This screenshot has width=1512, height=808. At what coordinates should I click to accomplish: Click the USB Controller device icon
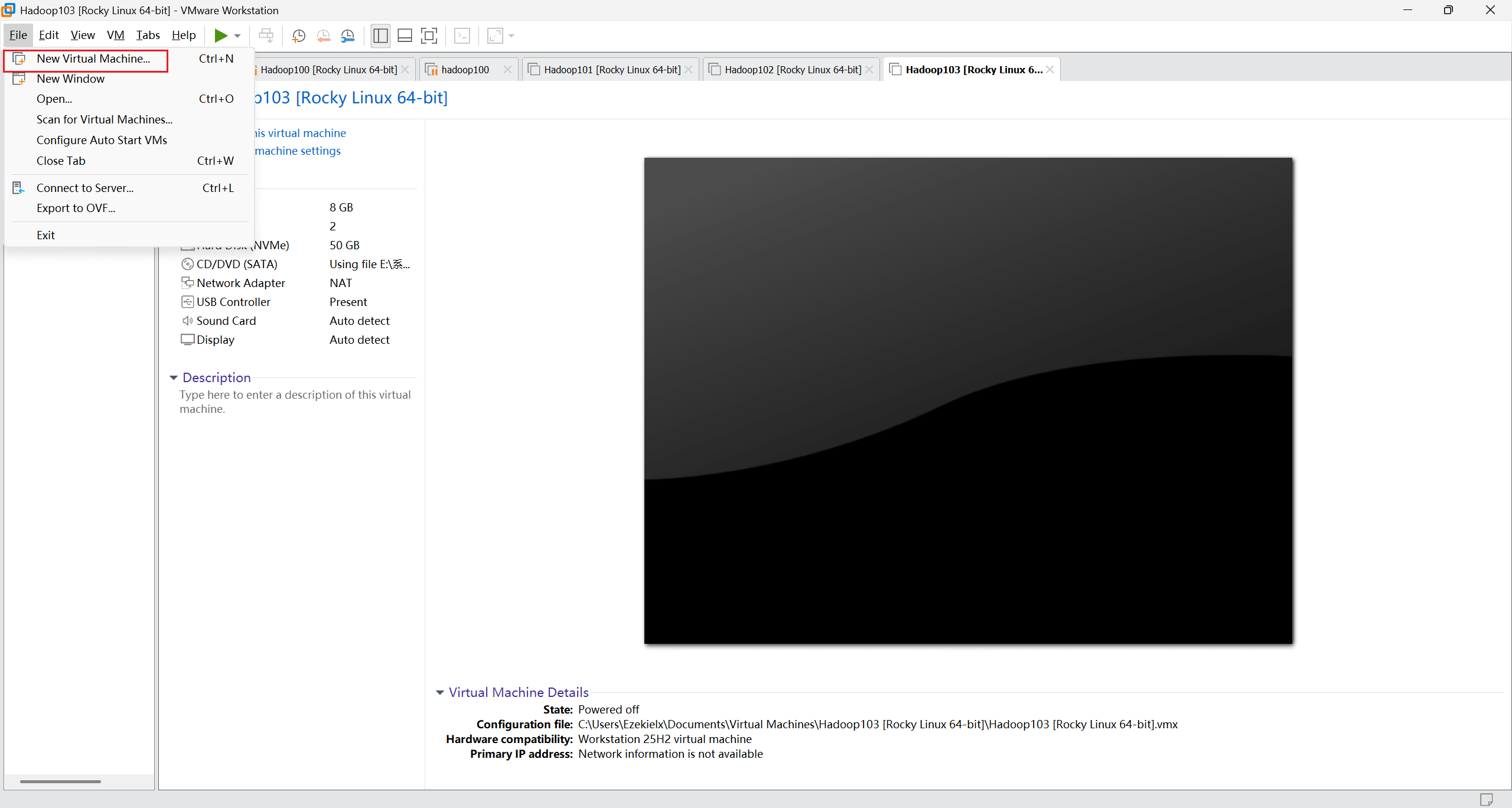click(187, 302)
